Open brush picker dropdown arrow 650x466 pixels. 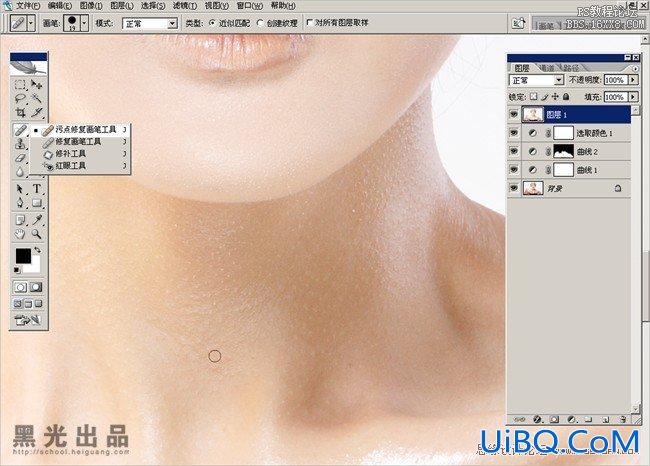84,23
